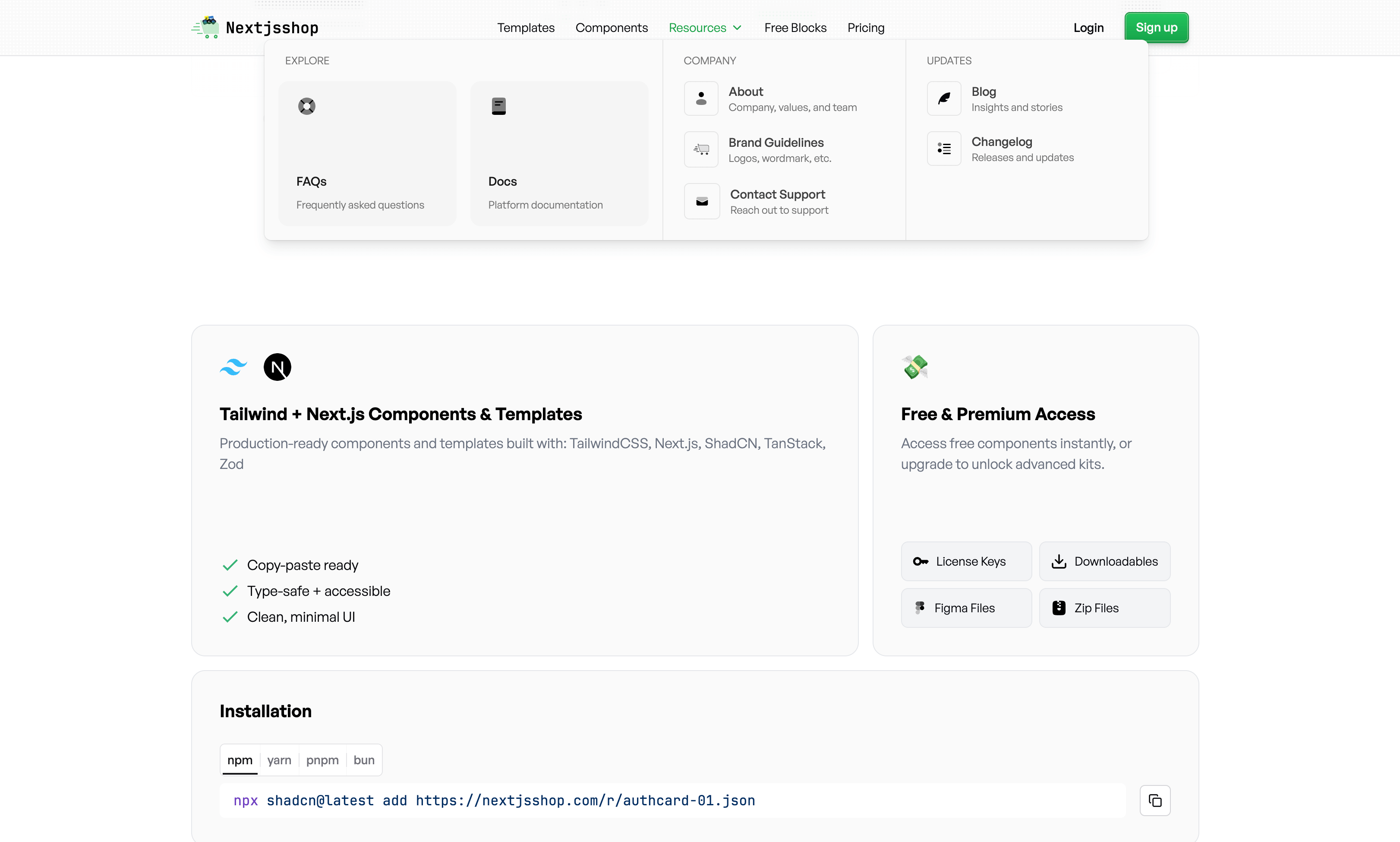The height and width of the screenshot is (842, 1400).
Task: Click the 'Type-safe + accessible' text
Action: click(x=318, y=591)
